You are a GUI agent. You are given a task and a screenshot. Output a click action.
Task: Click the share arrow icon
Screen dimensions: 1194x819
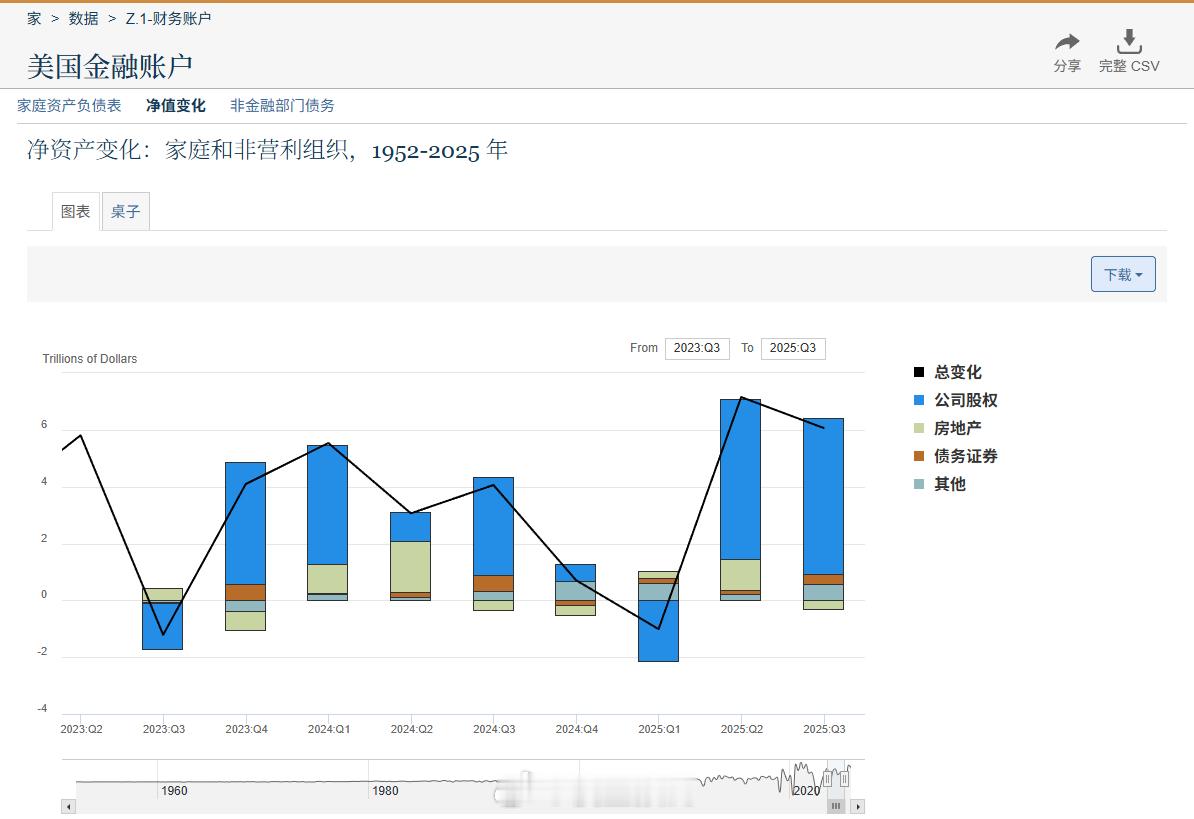(1067, 42)
